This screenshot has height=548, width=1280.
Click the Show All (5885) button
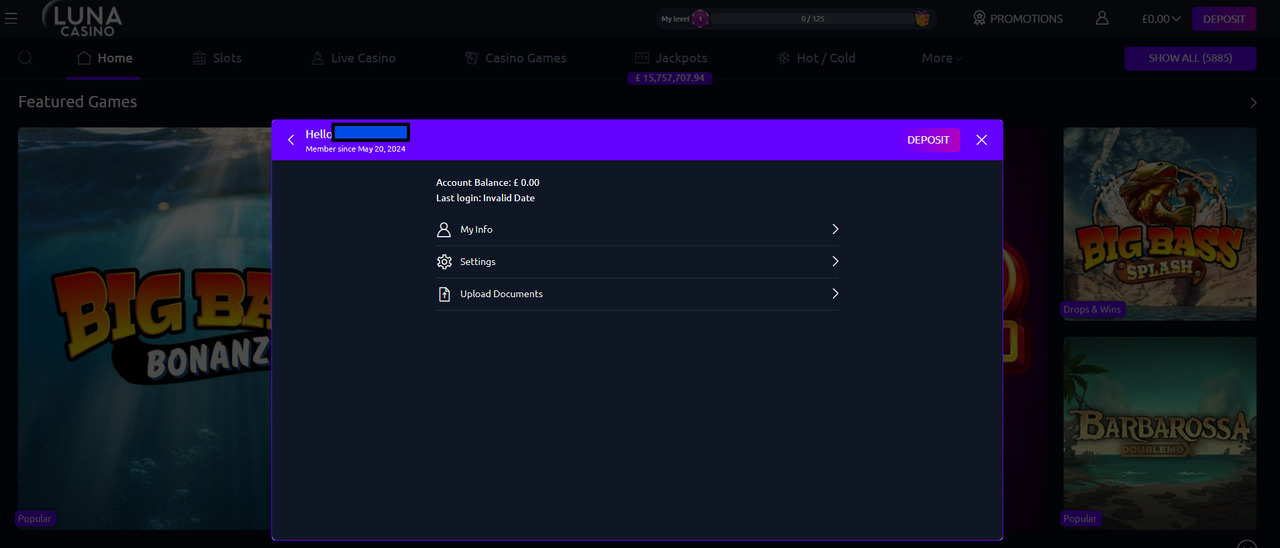point(1189,58)
